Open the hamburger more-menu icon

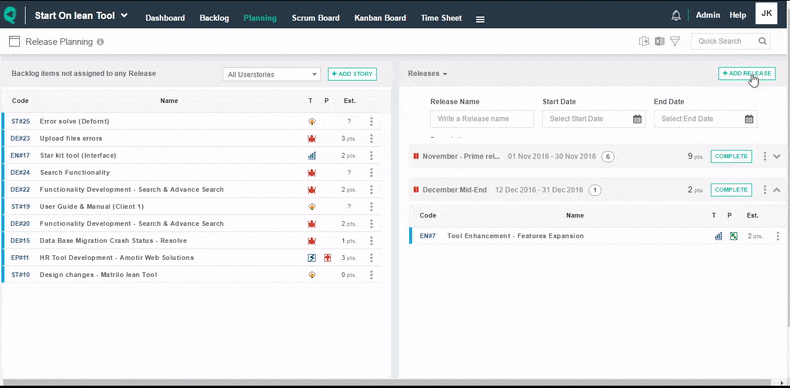[x=480, y=19]
